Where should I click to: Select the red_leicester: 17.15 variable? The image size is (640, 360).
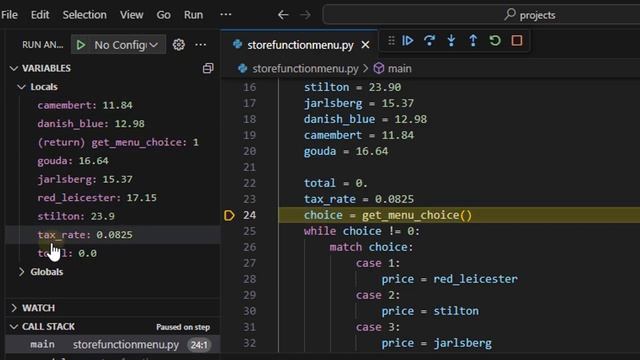pyautogui.click(x=113, y=198)
